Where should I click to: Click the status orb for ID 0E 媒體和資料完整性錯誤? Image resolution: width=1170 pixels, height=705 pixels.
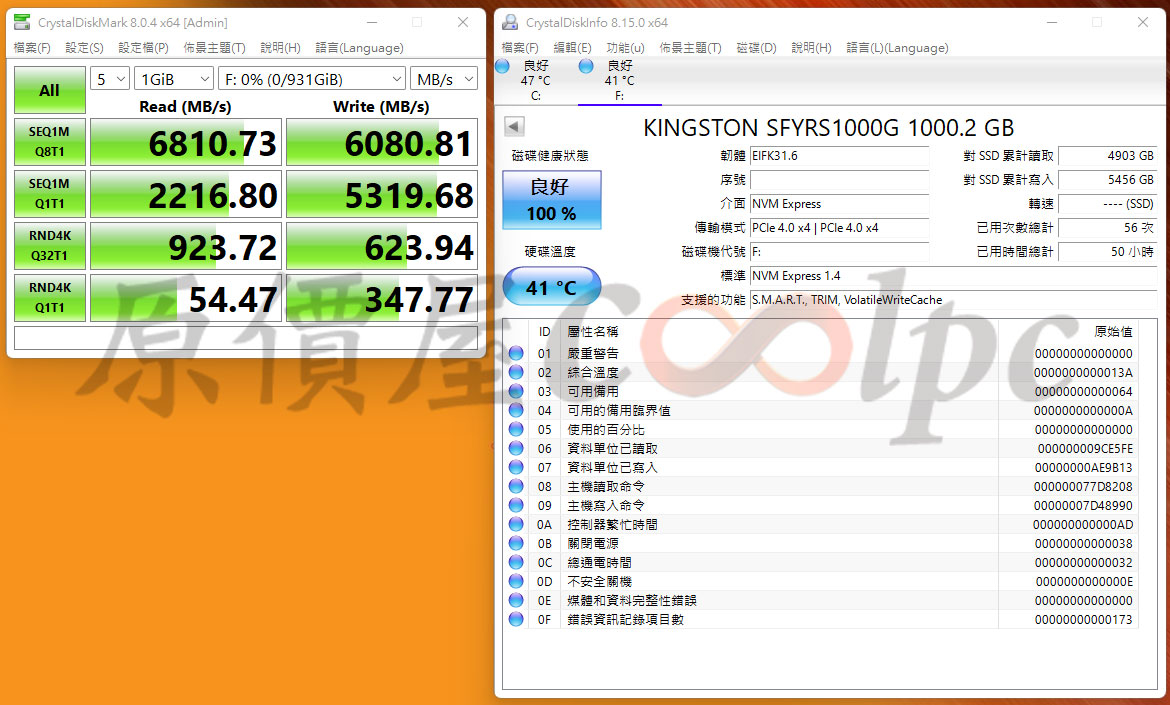coord(516,601)
